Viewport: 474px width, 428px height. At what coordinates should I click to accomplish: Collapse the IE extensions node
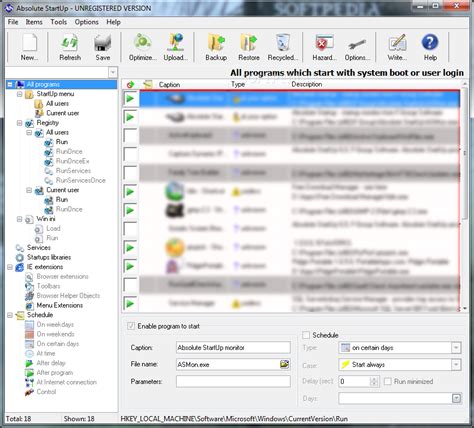pyautogui.click(x=10, y=267)
